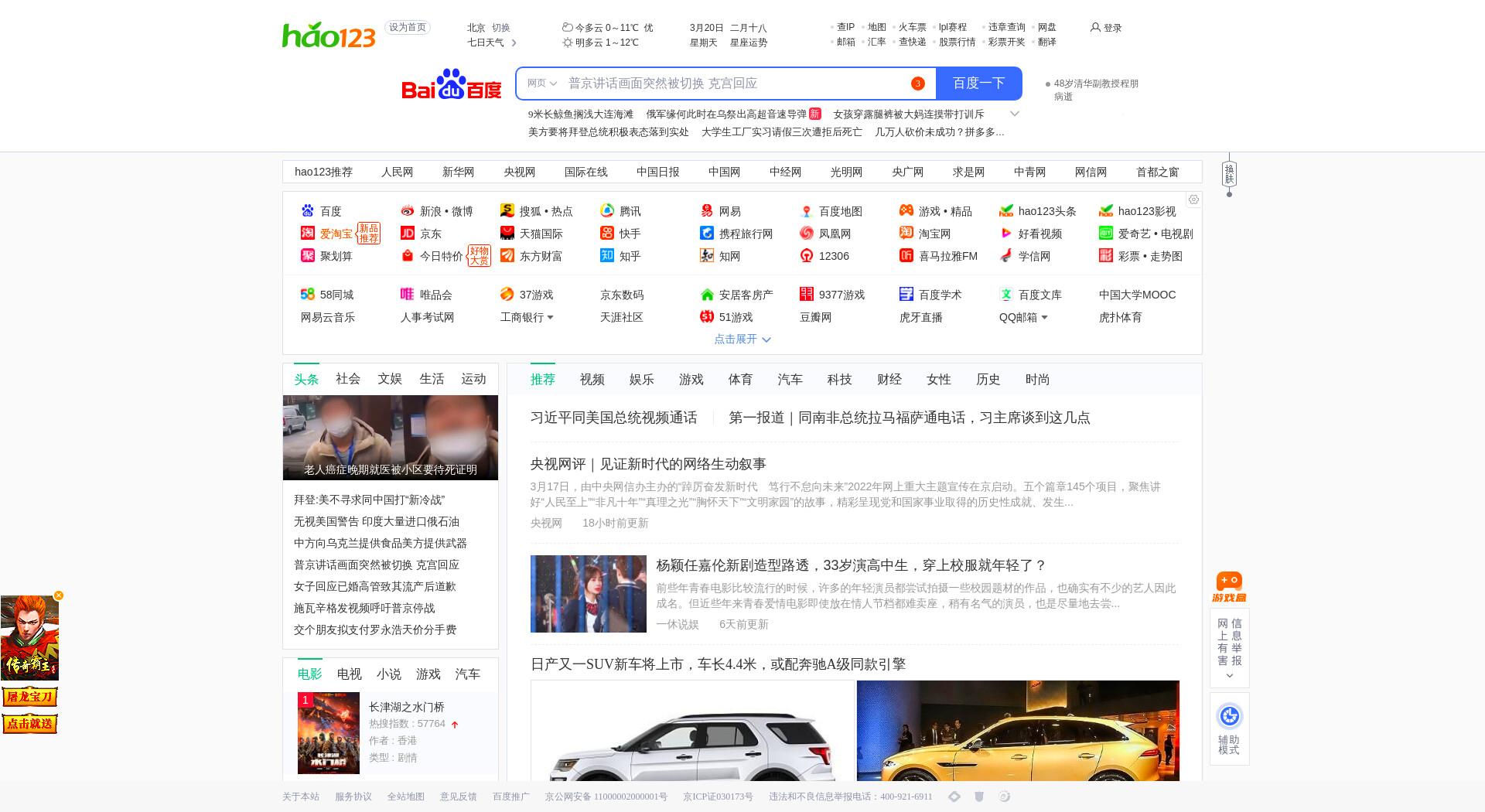This screenshot has height=812, width=1485.
Task: Click the hao123 logo
Action: click(x=329, y=35)
